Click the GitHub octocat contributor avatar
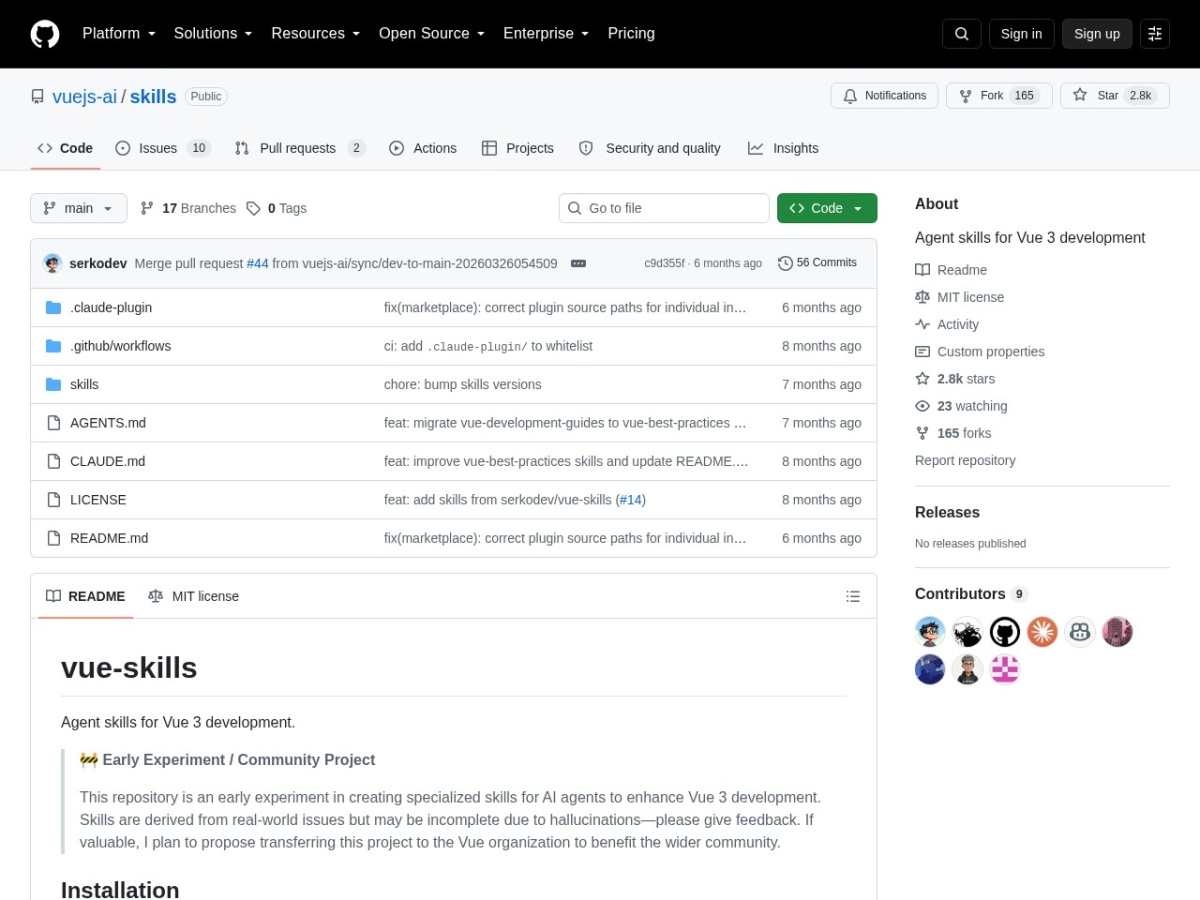 [1005, 632]
